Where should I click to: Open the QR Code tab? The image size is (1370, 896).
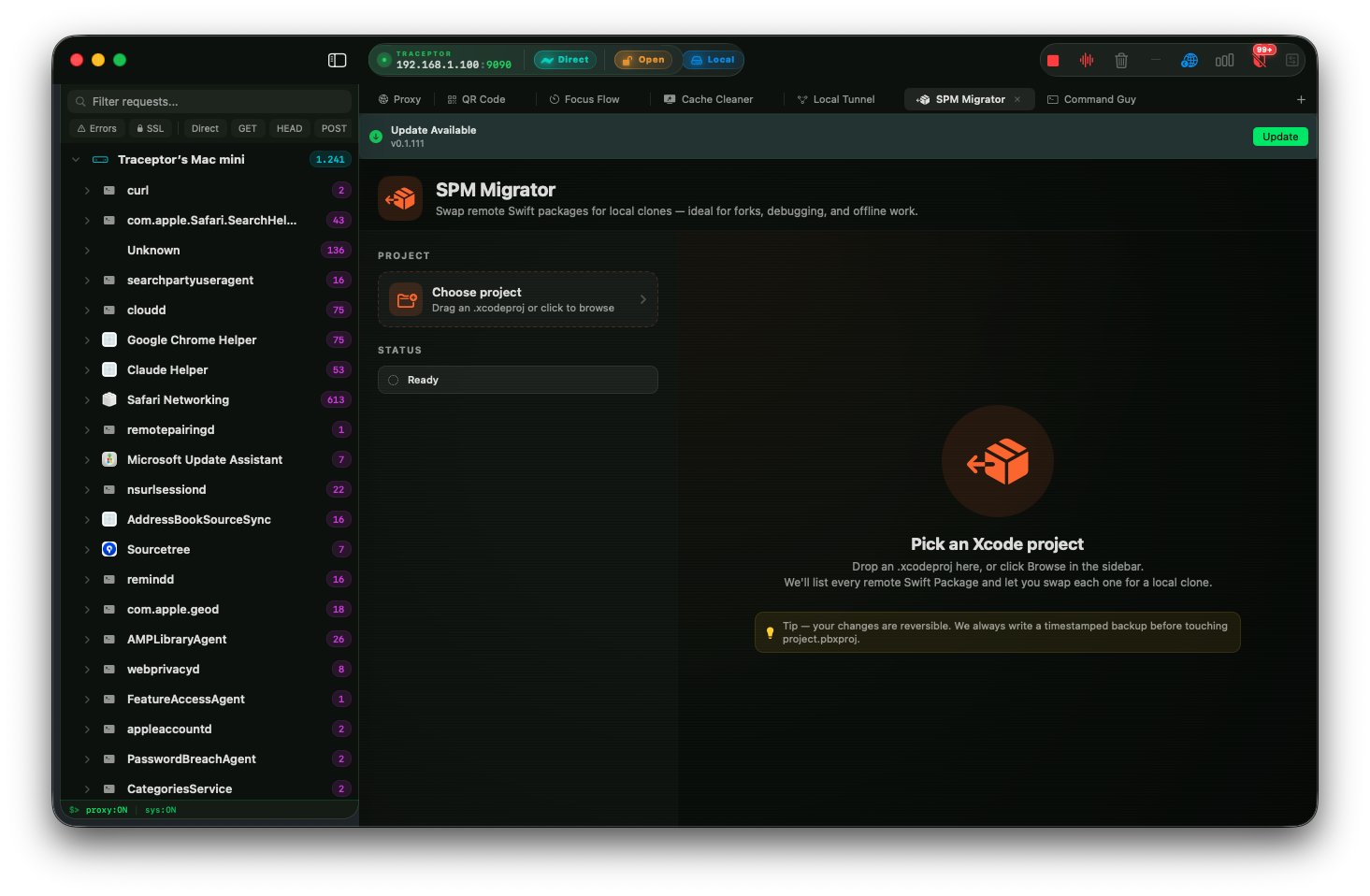(x=477, y=99)
